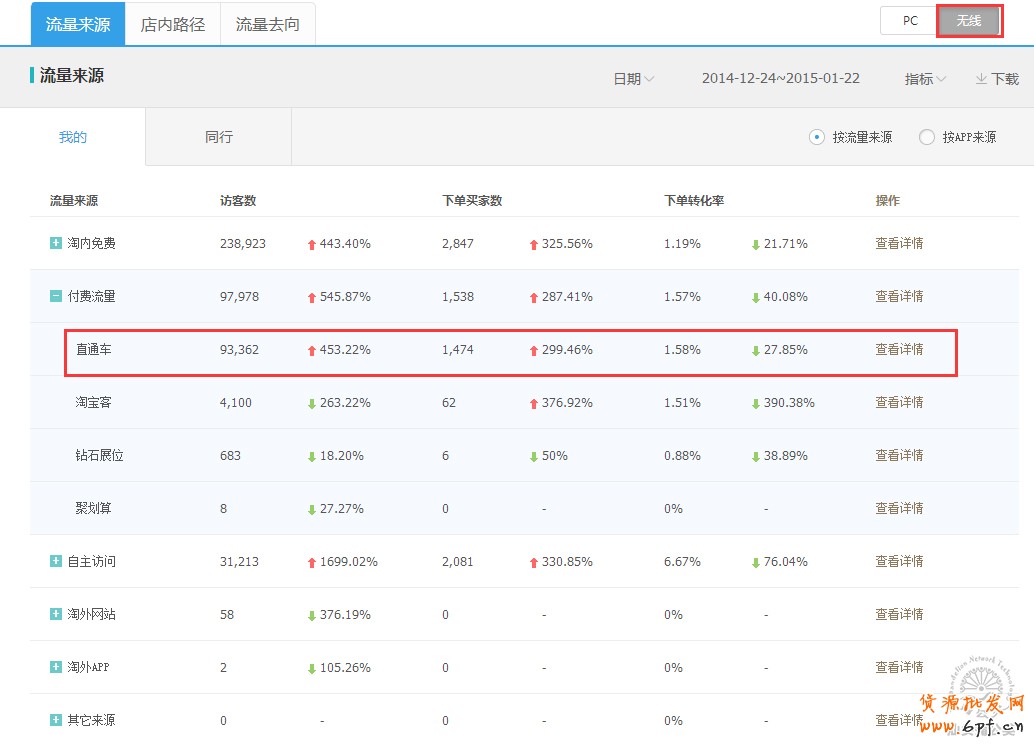The height and width of the screenshot is (748, 1034).
Task: Switch to the 流量去向 tab
Action: pos(267,24)
